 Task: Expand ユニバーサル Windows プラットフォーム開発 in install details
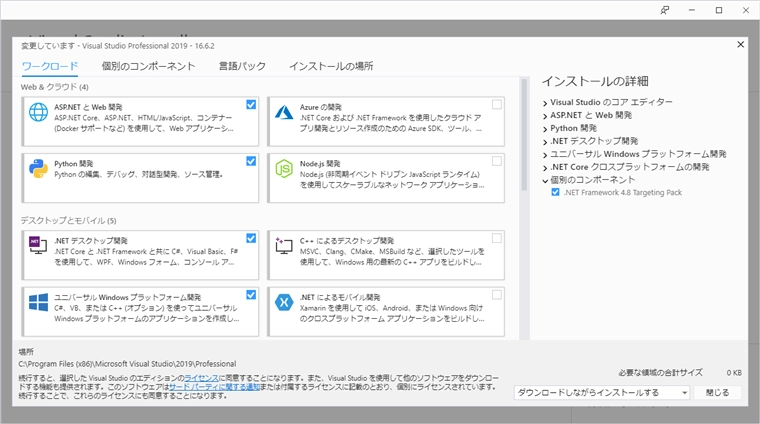point(545,155)
